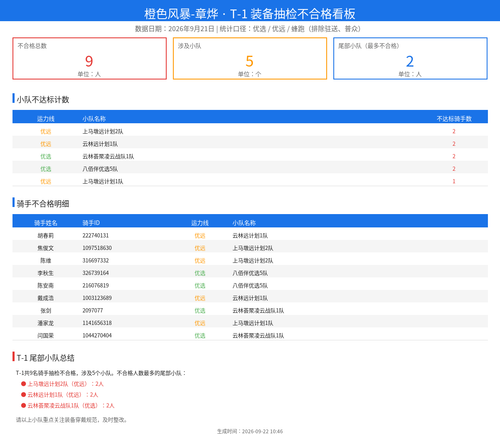This screenshot has width=500, height=434.
Task: Click rider ID 1003123689
Action: pos(97,298)
